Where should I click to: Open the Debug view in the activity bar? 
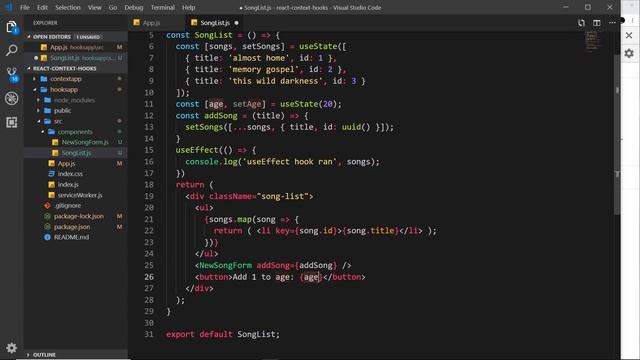[x=11, y=98]
